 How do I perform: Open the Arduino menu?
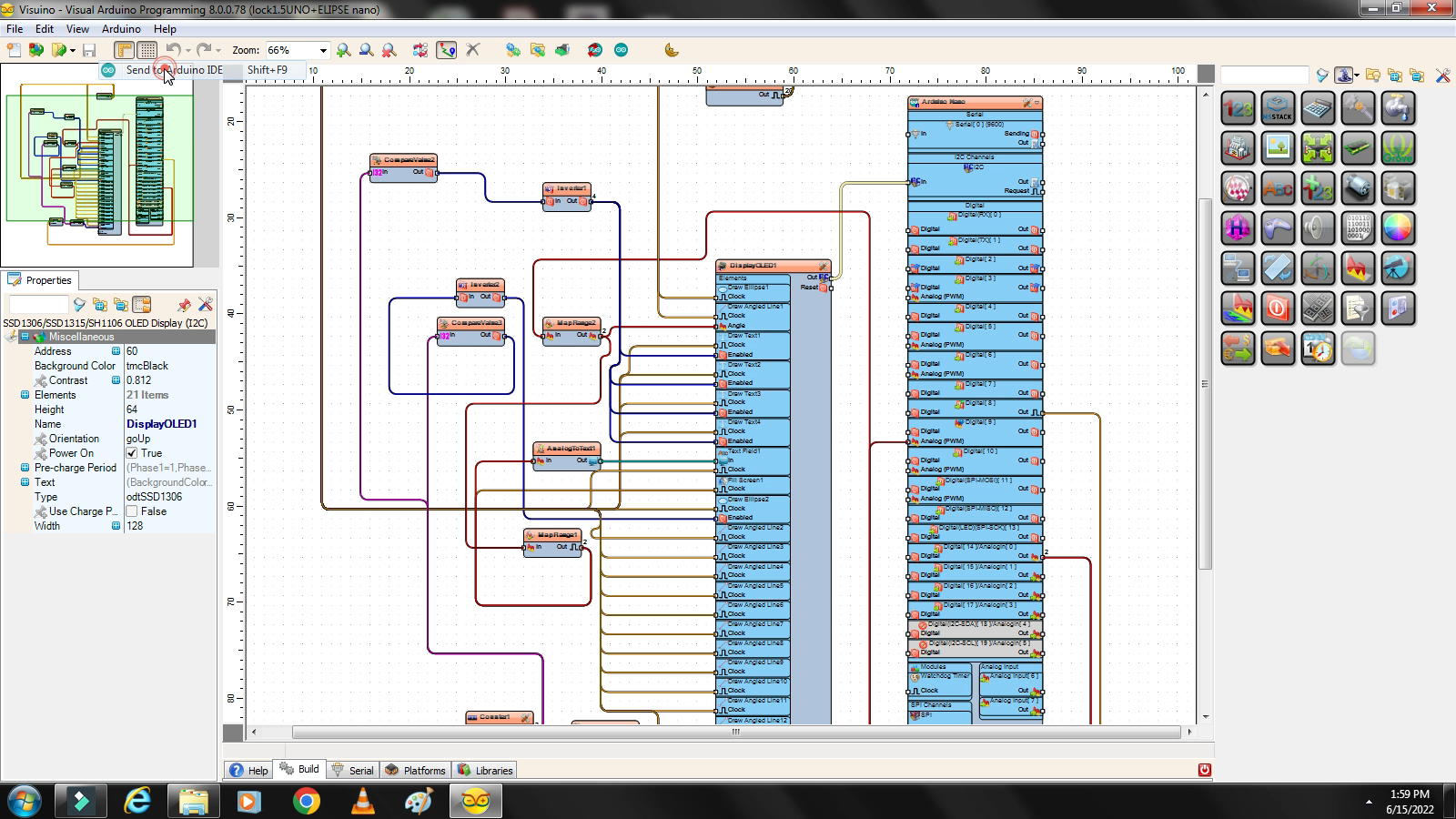(x=120, y=28)
